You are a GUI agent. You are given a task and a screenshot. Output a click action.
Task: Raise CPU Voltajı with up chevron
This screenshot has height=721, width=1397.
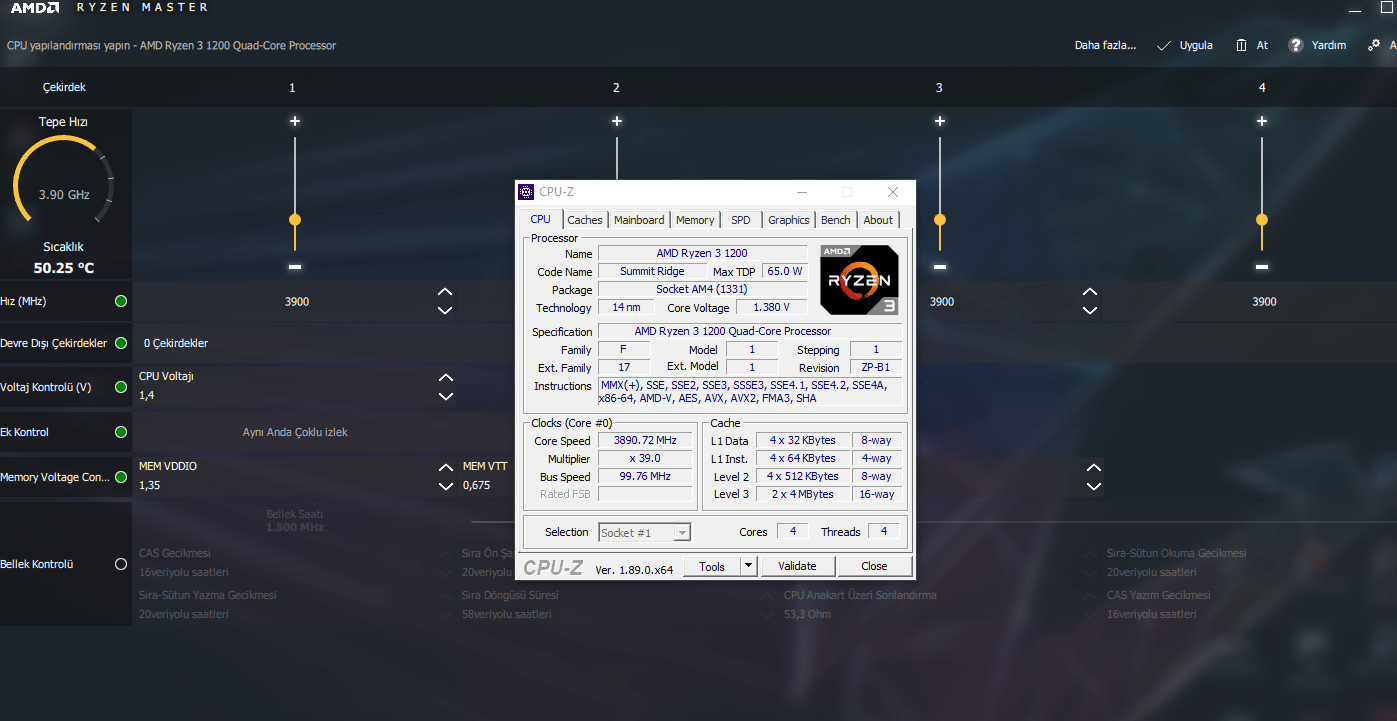(446, 378)
